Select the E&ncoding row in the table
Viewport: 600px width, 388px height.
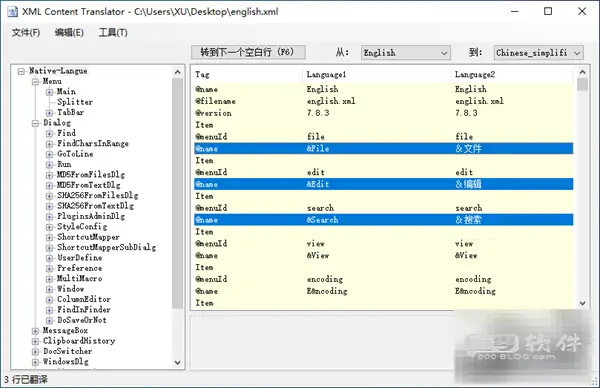tap(383, 291)
